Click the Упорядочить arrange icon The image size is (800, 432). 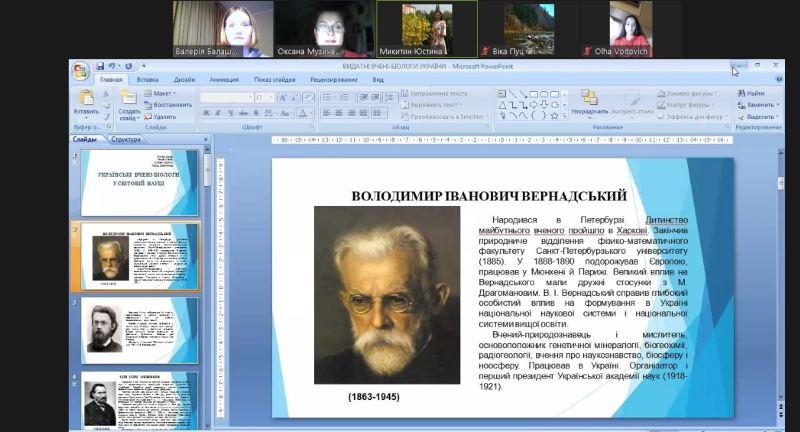pyautogui.click(x=589, y=99)
